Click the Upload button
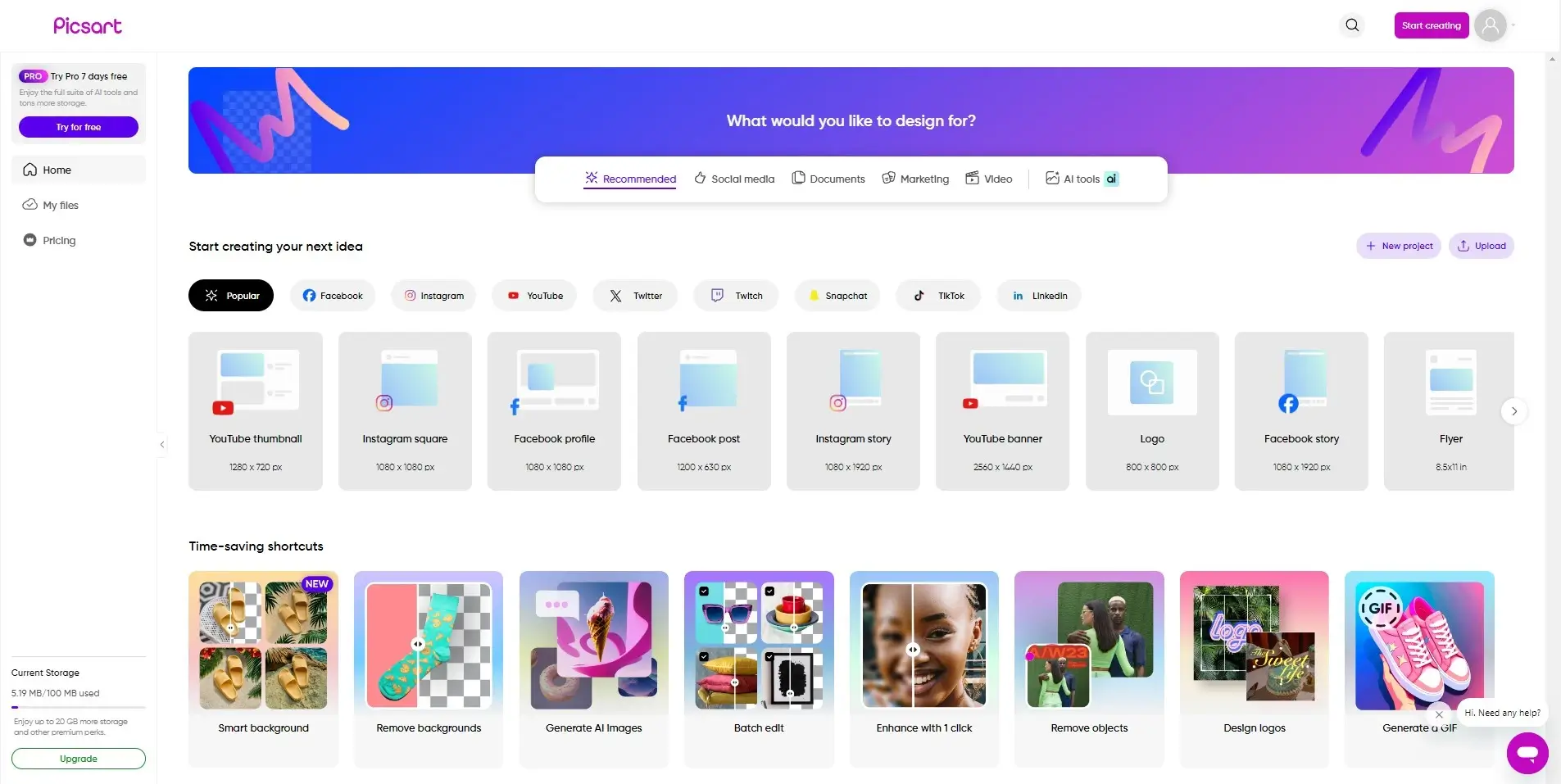 tap(1482, 246)
